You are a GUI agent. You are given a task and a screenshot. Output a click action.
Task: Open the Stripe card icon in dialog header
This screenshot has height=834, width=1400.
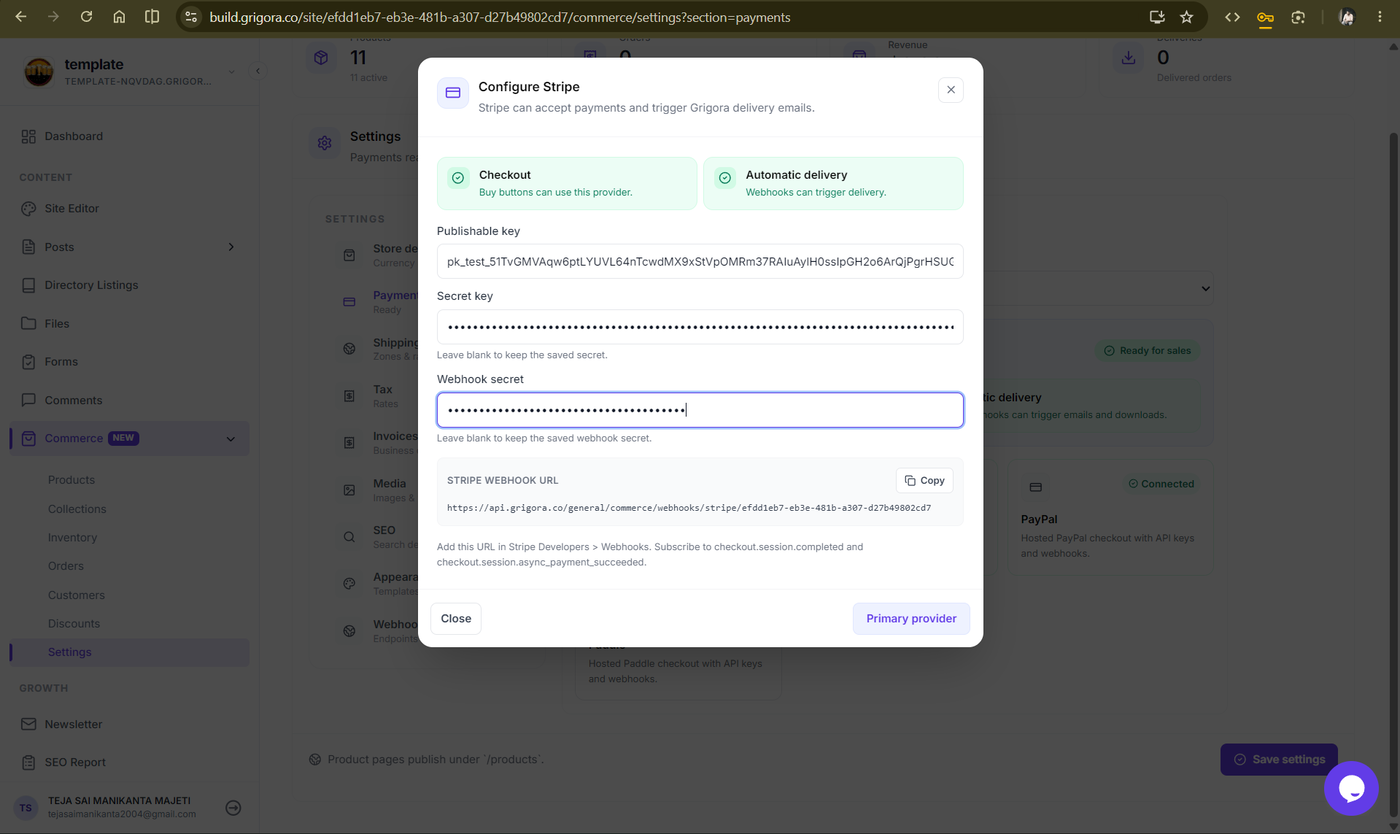[453, 93]
